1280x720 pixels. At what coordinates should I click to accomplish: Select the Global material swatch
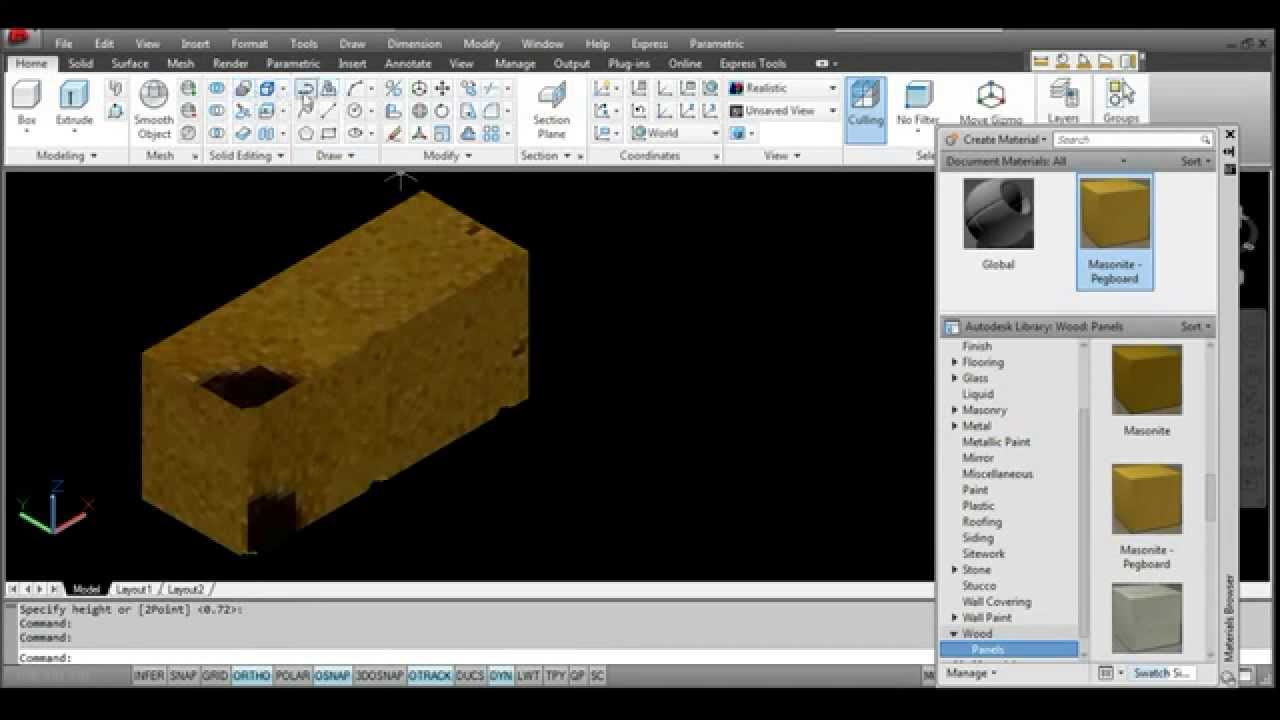[x=998, y=215]
